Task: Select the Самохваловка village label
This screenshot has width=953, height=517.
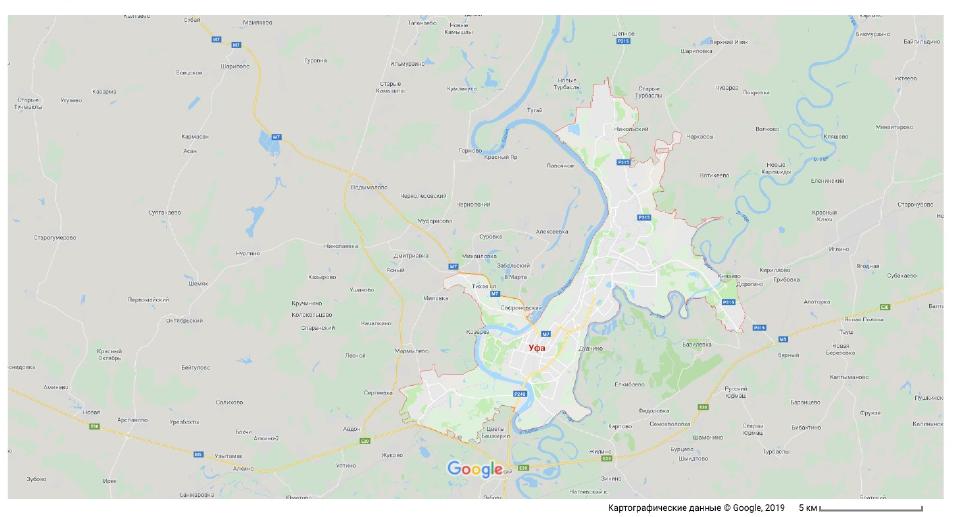Action: point(670,423)
